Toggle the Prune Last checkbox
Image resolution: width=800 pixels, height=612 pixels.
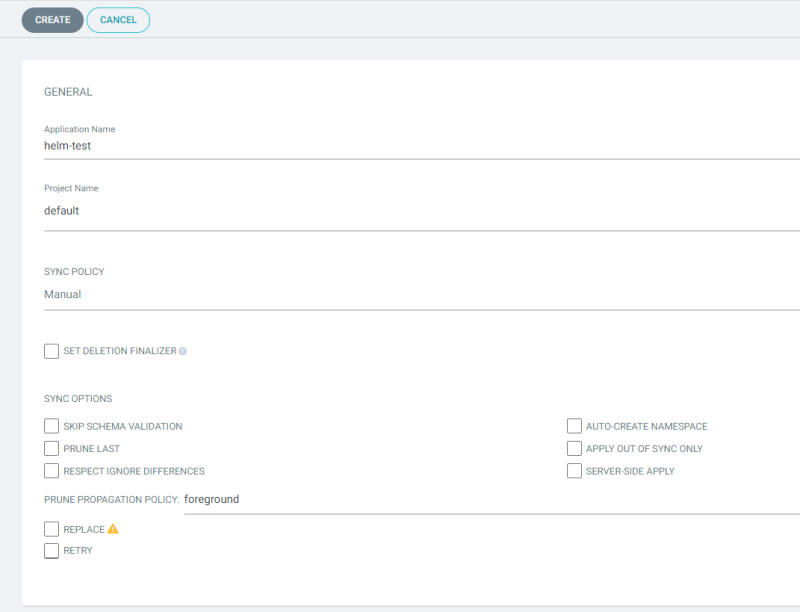pyautogui.click(x=52, y=449)
